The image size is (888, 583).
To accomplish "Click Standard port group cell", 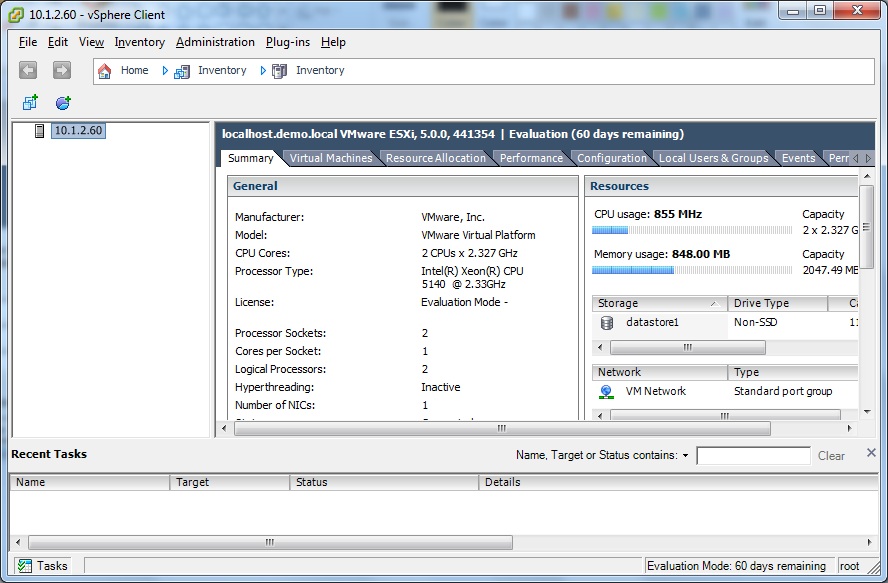I will [x=783, y=391].
